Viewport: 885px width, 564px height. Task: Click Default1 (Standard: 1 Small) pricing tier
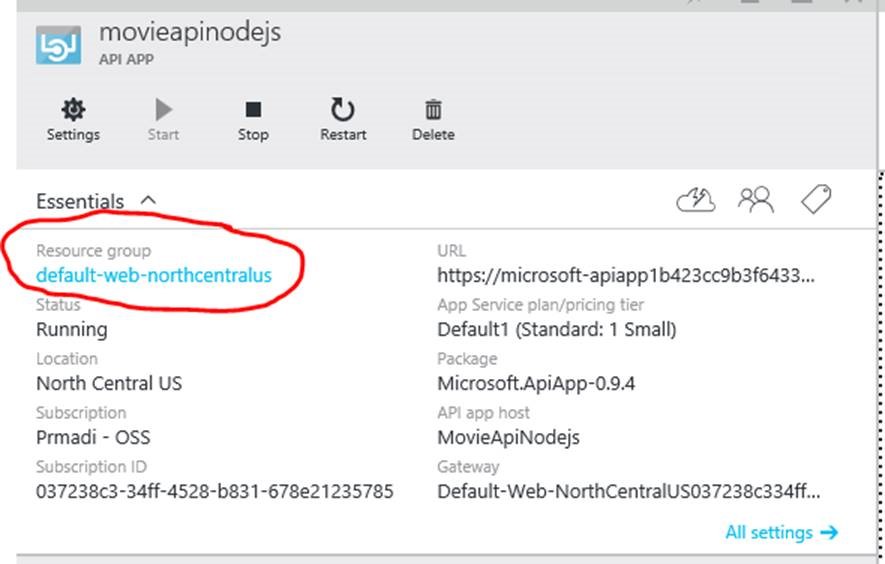[x=557, y=329]
